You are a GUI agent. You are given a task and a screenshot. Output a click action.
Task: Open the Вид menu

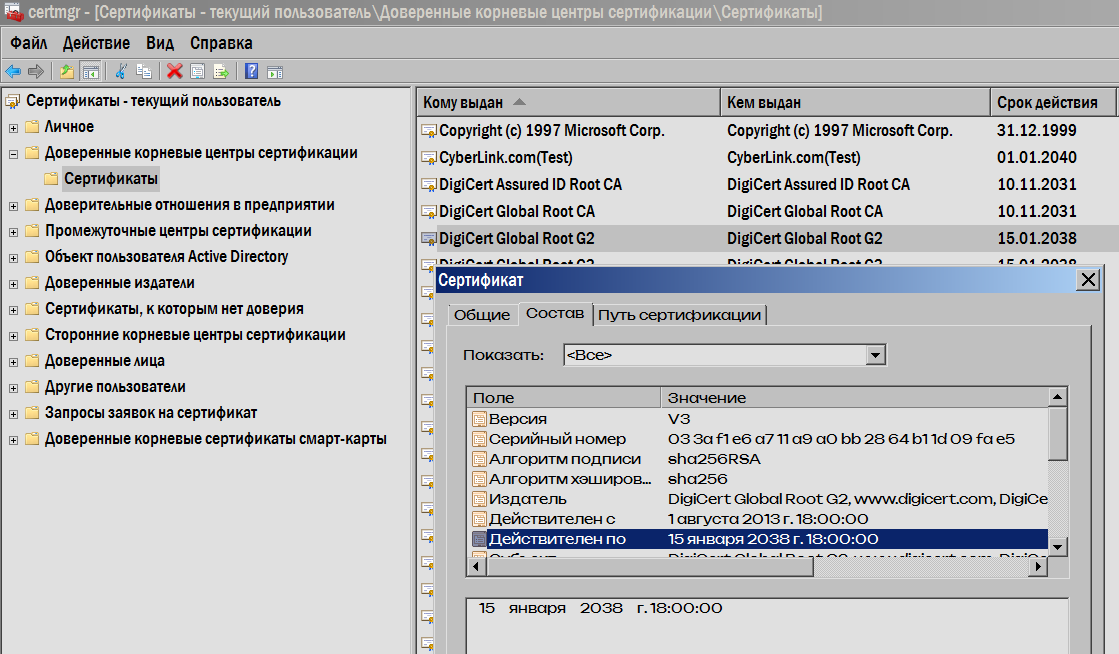(160, 44)
